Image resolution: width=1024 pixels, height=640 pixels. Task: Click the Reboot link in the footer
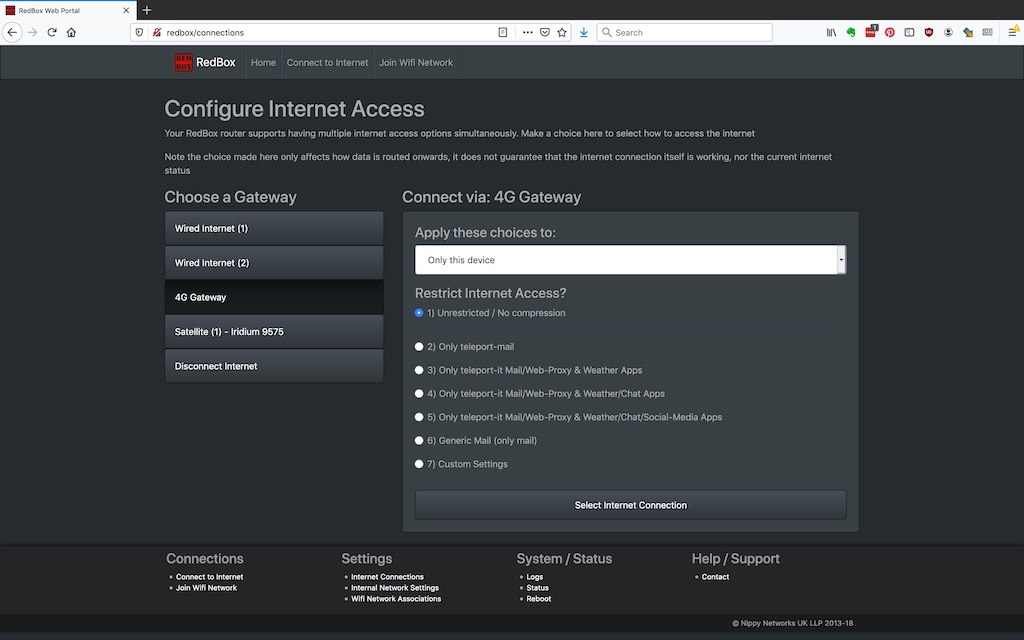click(x=539, y=599)
